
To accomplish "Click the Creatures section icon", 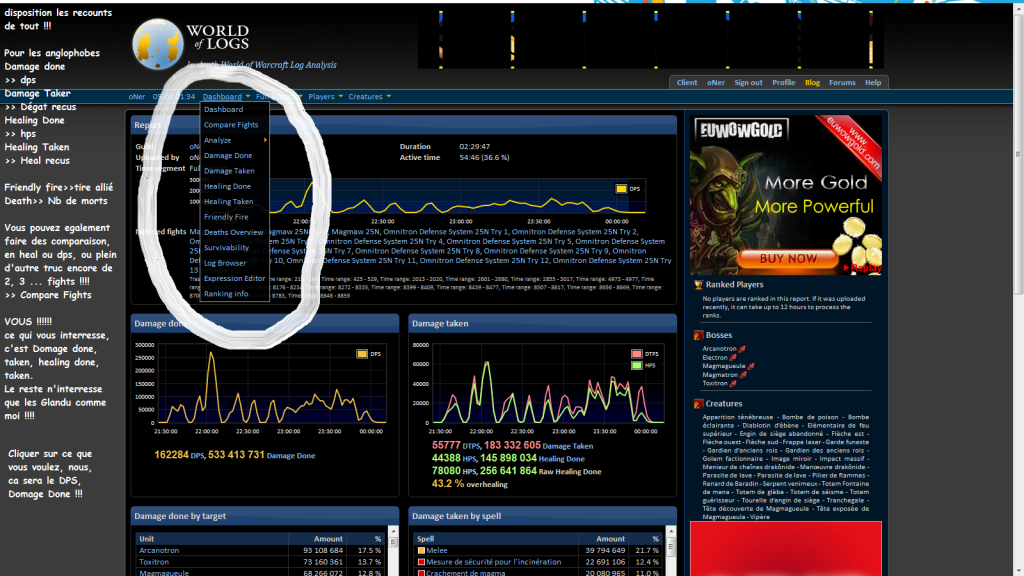I will [x=698, y=404].
